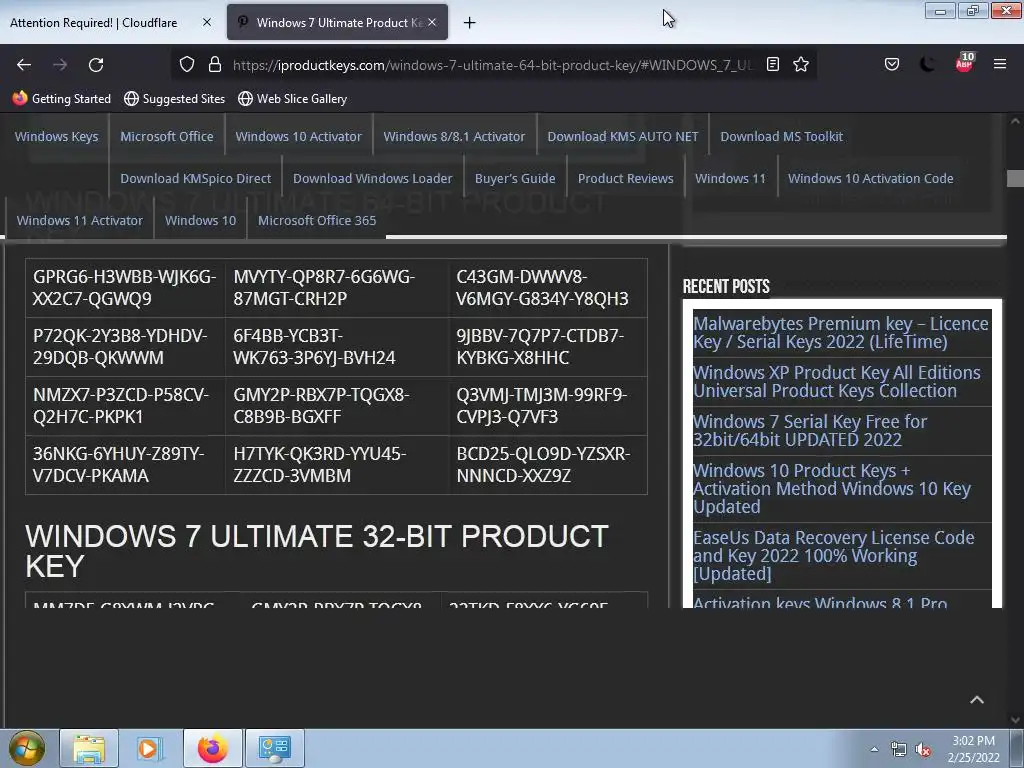Viewport: 1024px width, 768px height.
Task: Open the Download MS Toolkit menu item
Action: [x=781, y=136]
